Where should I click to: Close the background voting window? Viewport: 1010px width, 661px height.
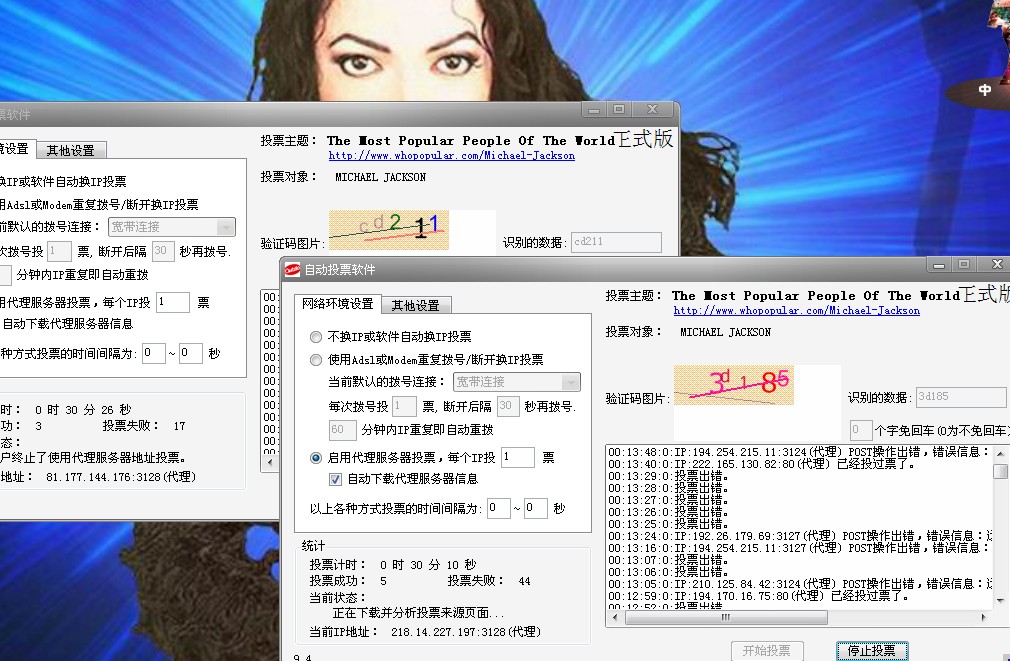652,109
